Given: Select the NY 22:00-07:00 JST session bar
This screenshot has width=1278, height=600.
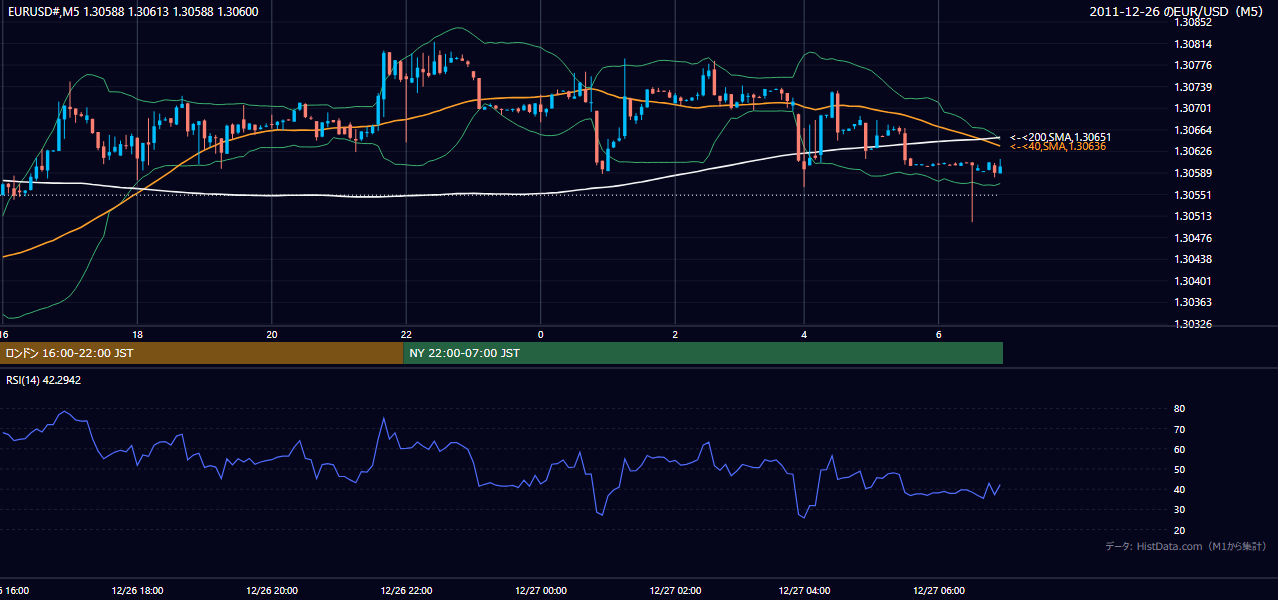Looking at the screenshot, I should 703,353.
